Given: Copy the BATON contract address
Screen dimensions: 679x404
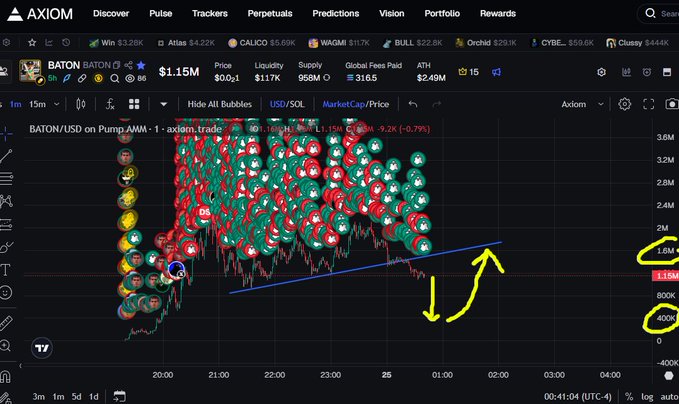Looking at the screenshot, I should point(116,65).
